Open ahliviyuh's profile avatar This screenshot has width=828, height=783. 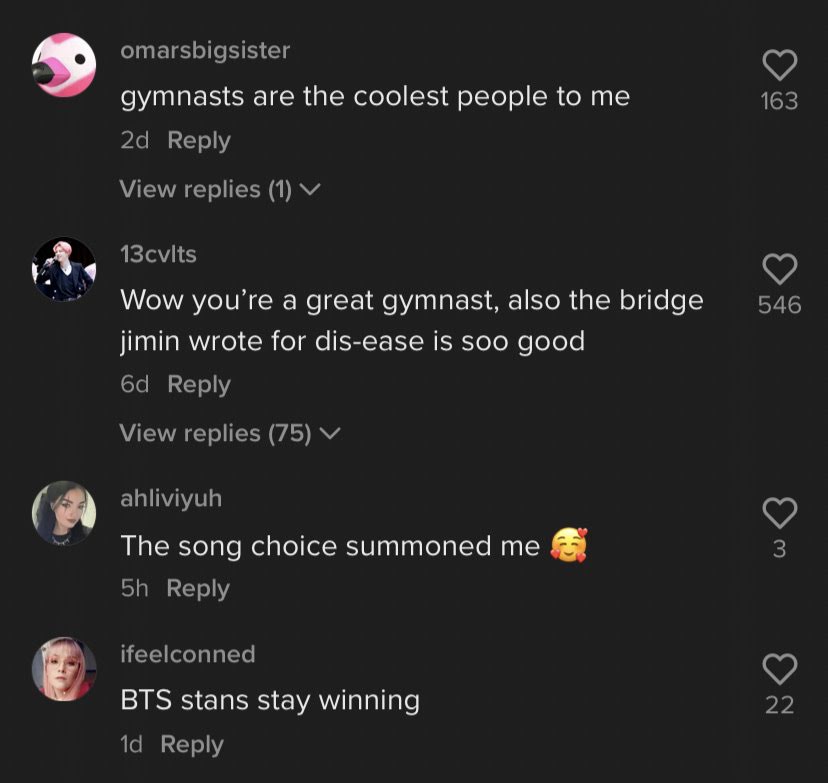click(64, 513)
